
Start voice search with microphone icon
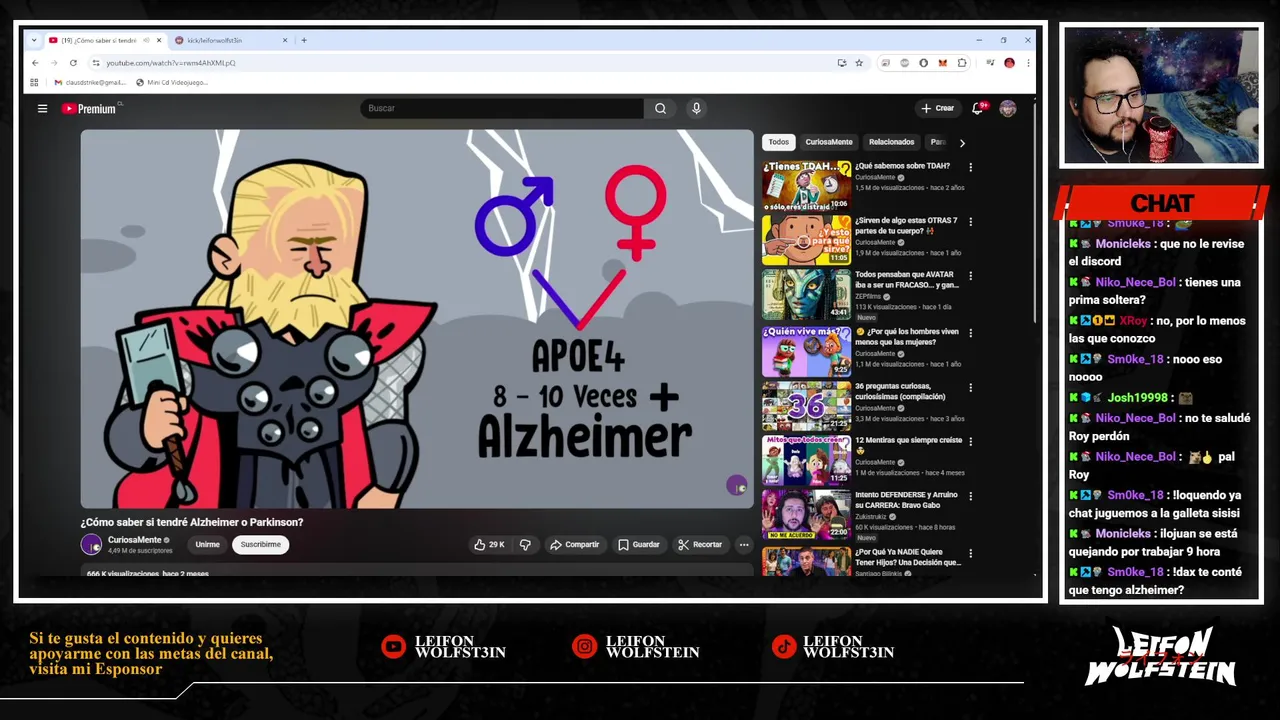tap(696, 108)
